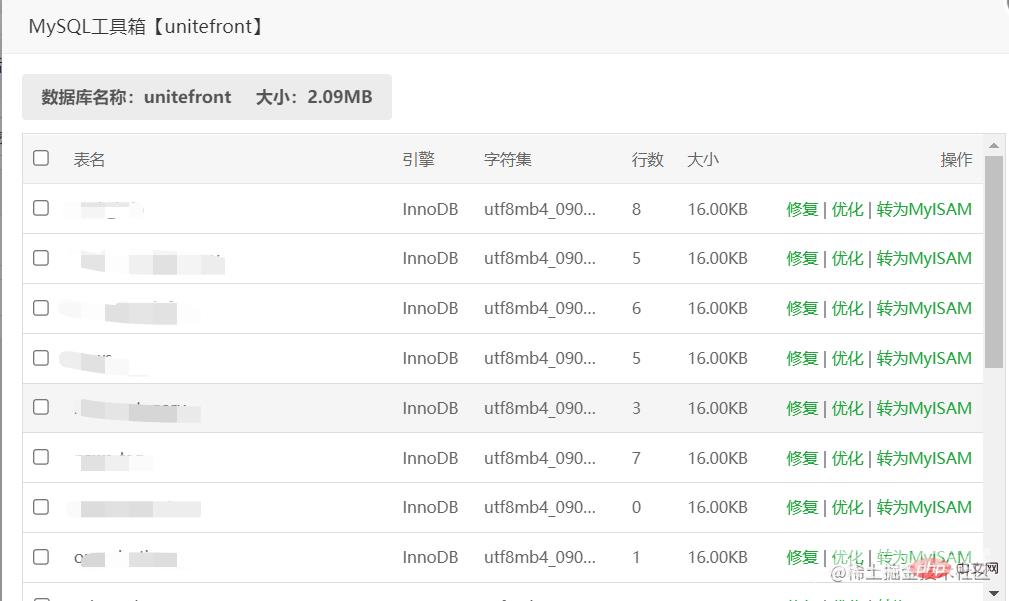Viewport: 1009px width, 601px height.
Task: Click 转为MyISAM for the 7-row table
Action: pos(924,458)
